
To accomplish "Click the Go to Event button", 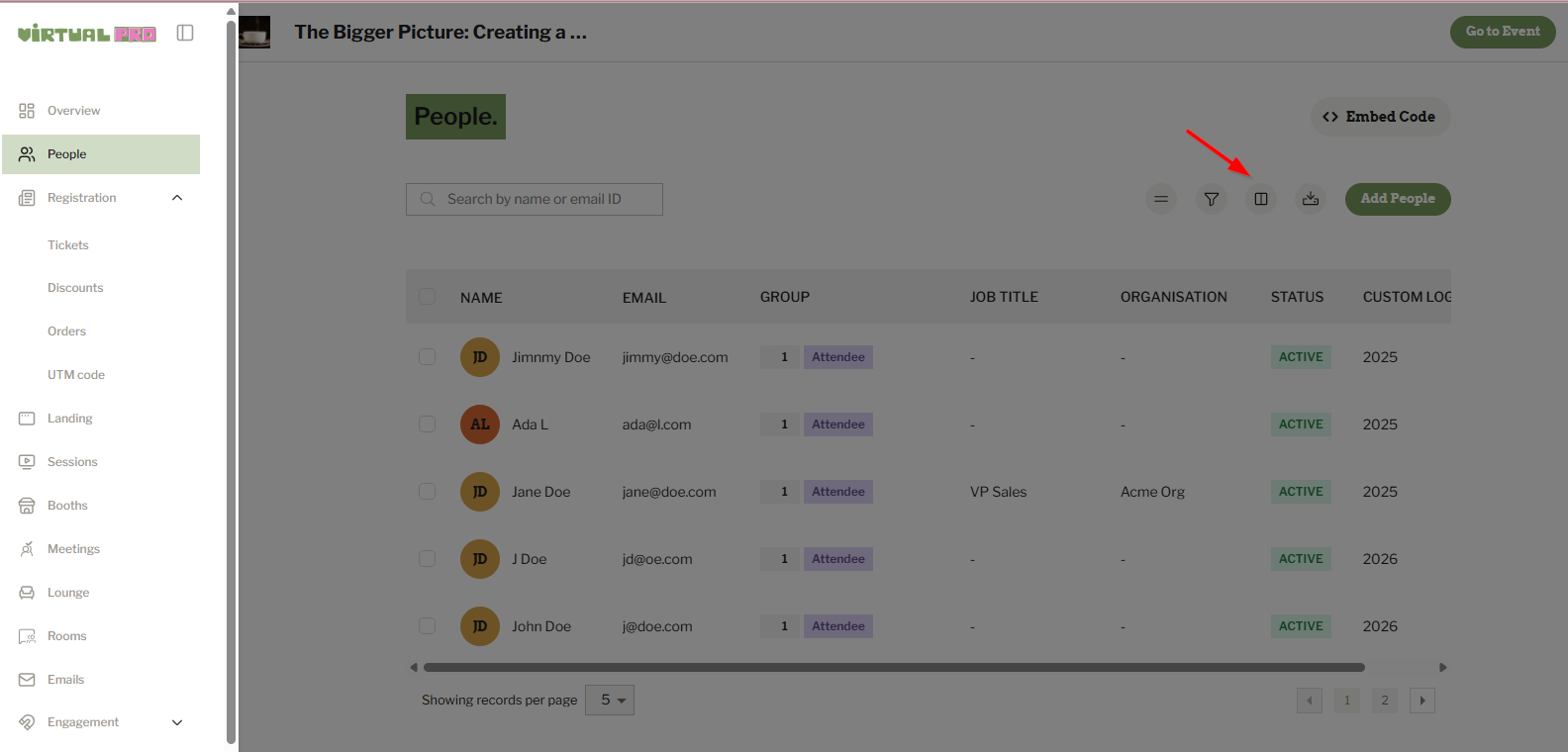I will tap(1503, 32).
